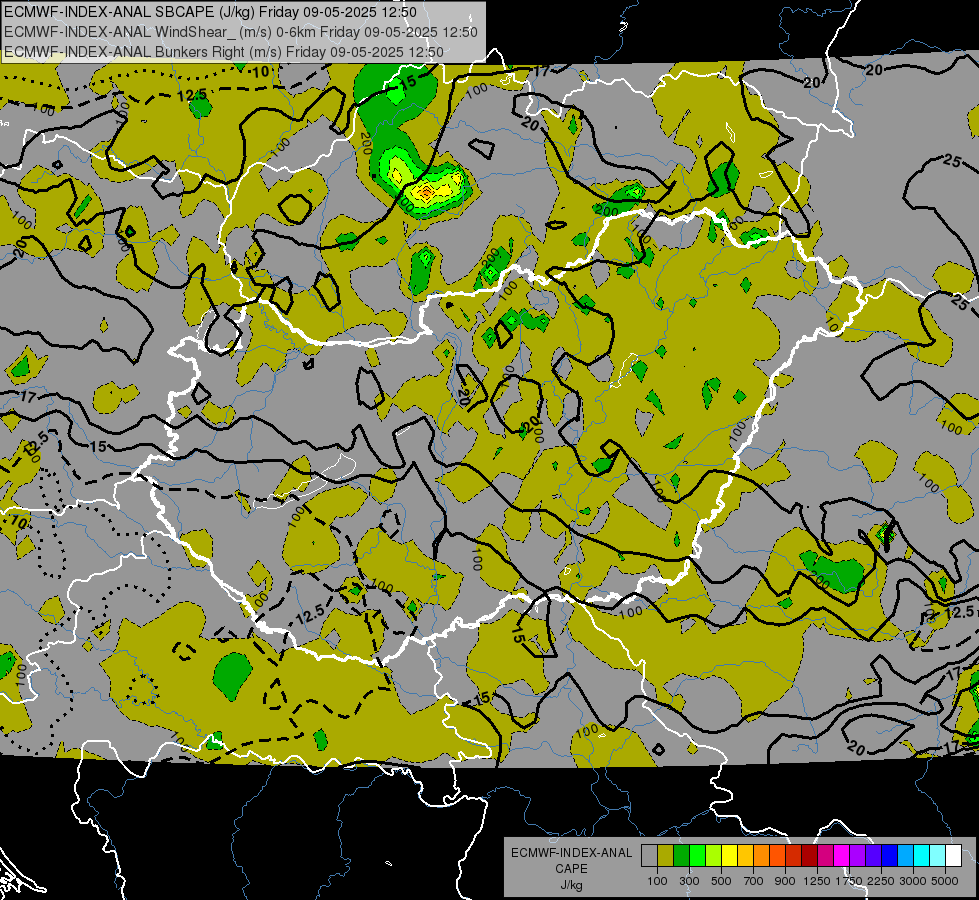979x900 pixels.
Task: Select the bright green legend swatch
Action: (697, 856)
